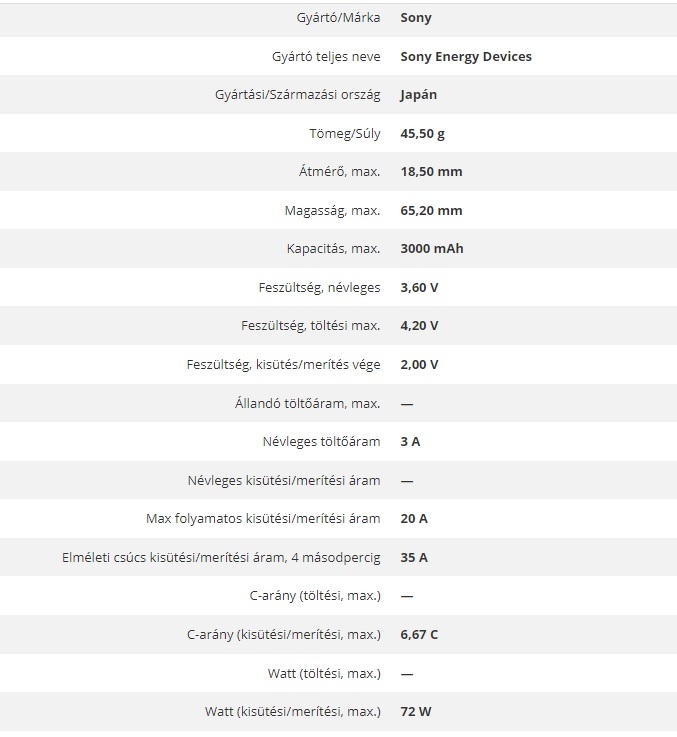The width and height of the screenshot is (677, 737).
Task: Select the '35 A' peak discharge value
Action: coord(414,557)
